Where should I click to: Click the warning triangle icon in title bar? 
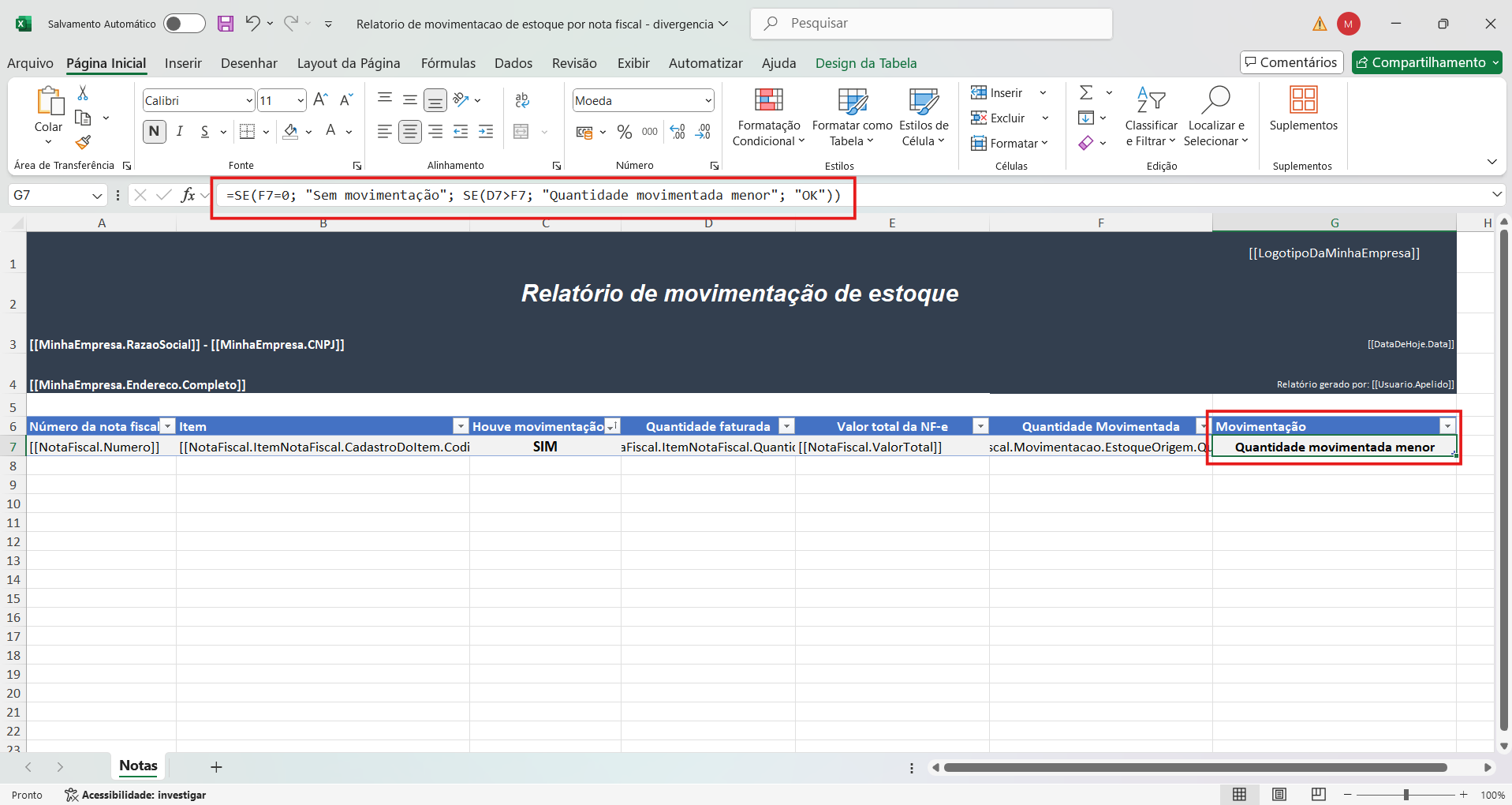tap(1320, 24)
